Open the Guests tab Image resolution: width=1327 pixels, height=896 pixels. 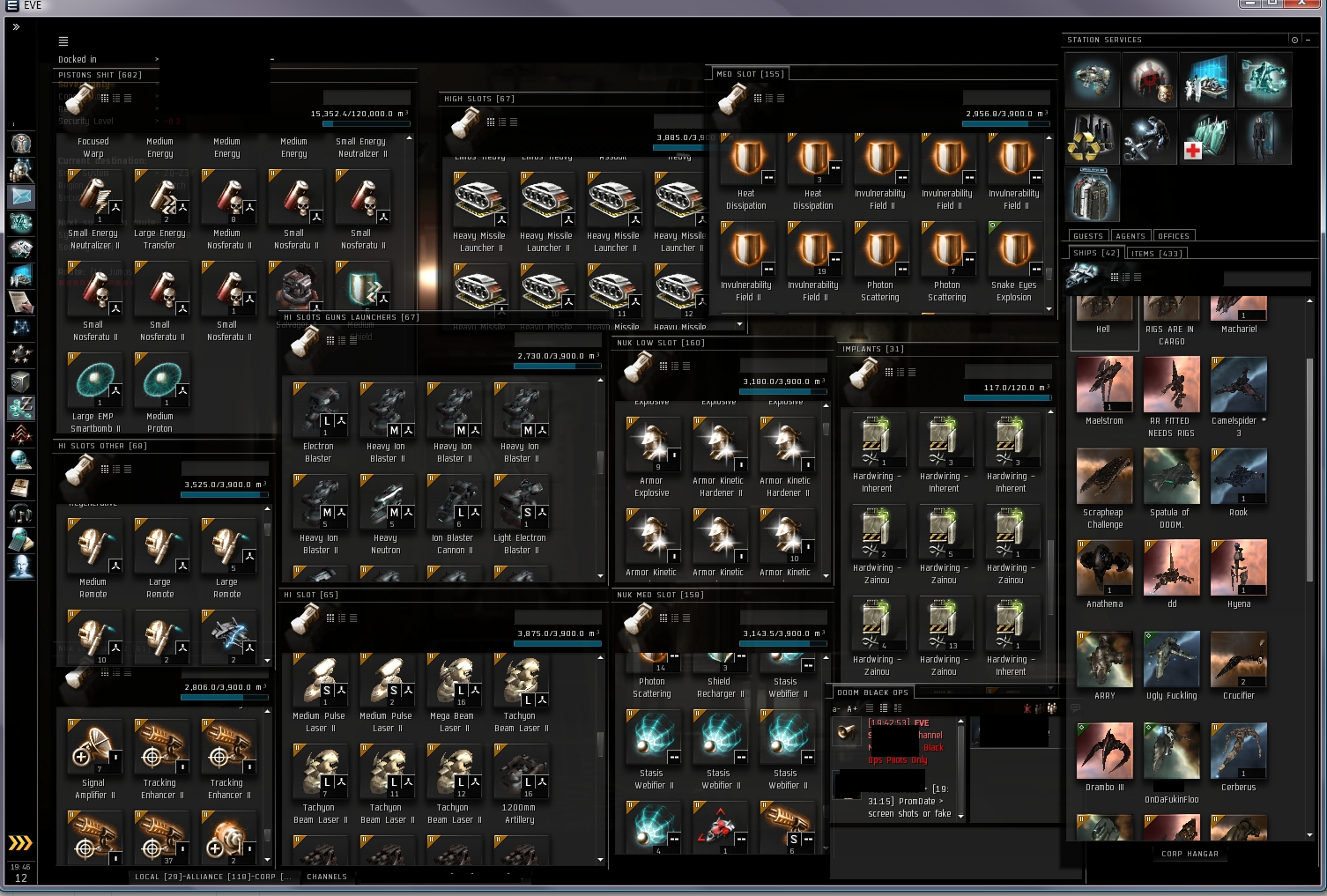tap(1088, 236)
